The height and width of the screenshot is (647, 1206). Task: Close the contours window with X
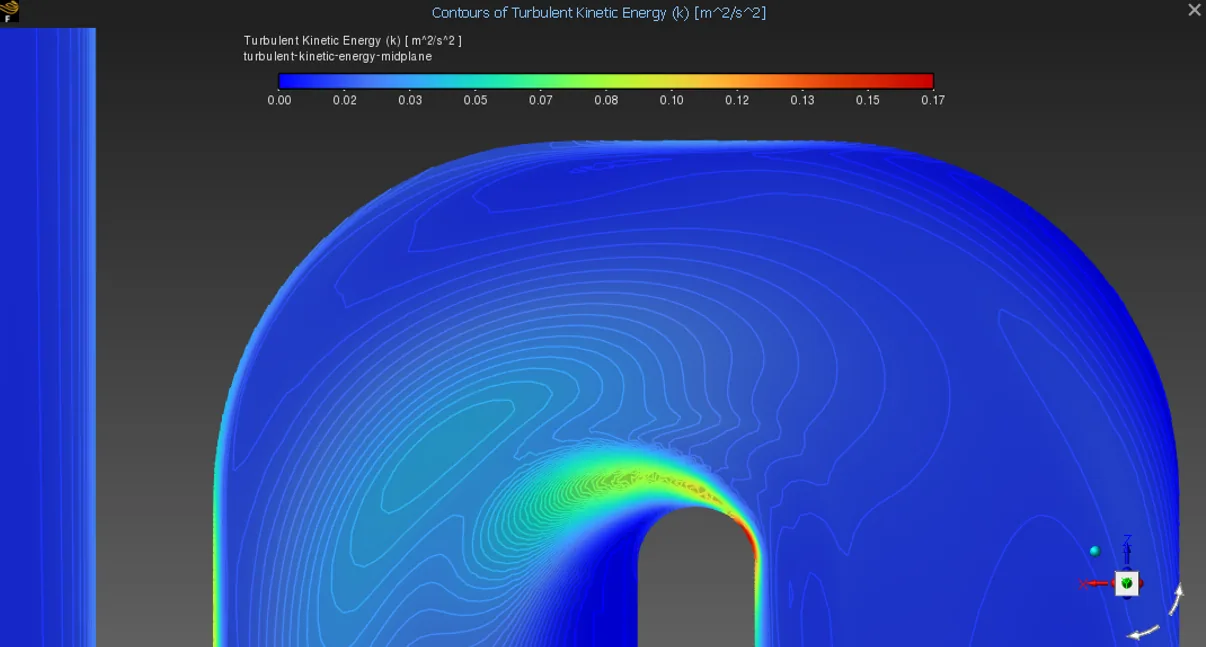(x=1194, y=11)
